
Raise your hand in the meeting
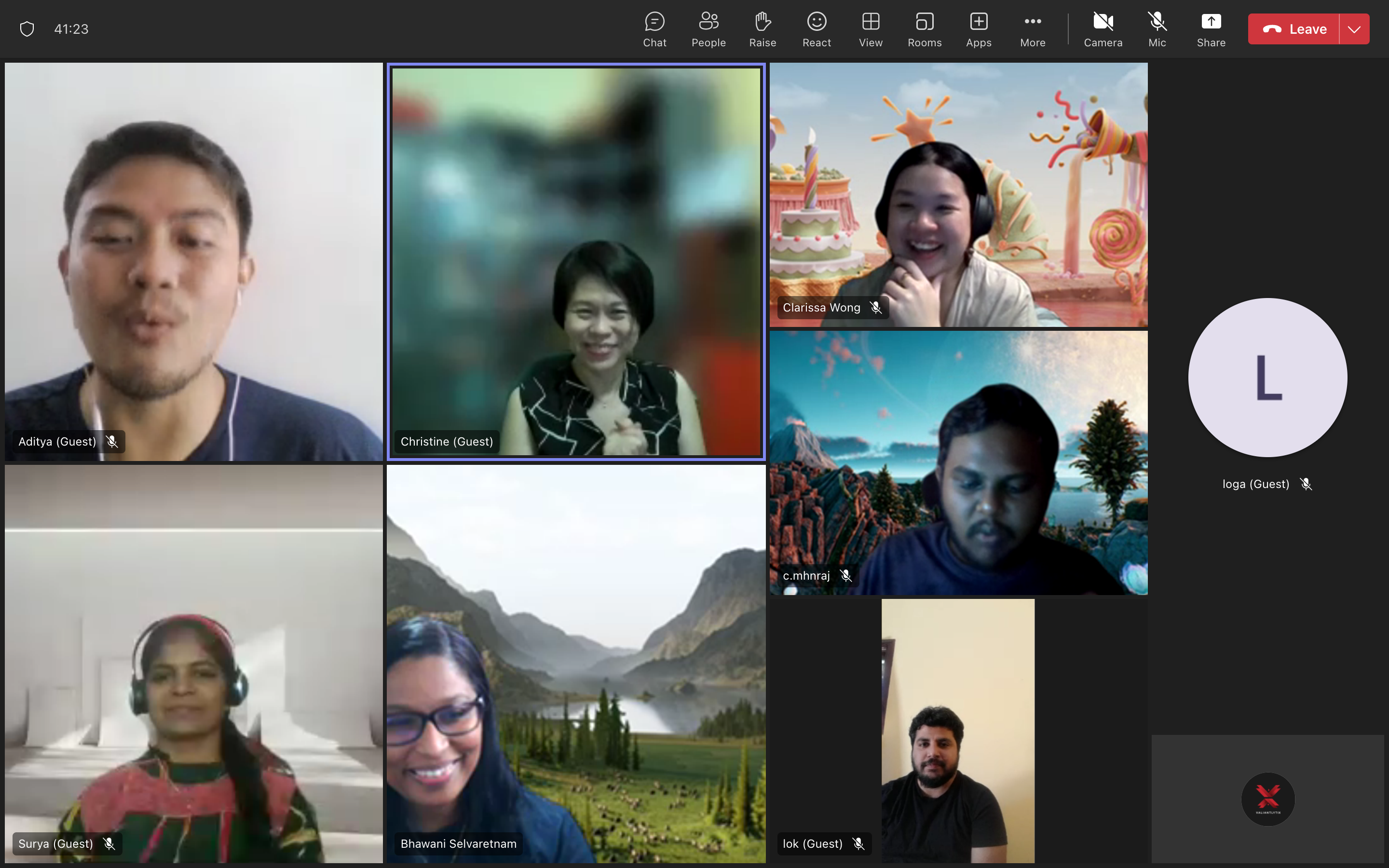coord(762,29)
